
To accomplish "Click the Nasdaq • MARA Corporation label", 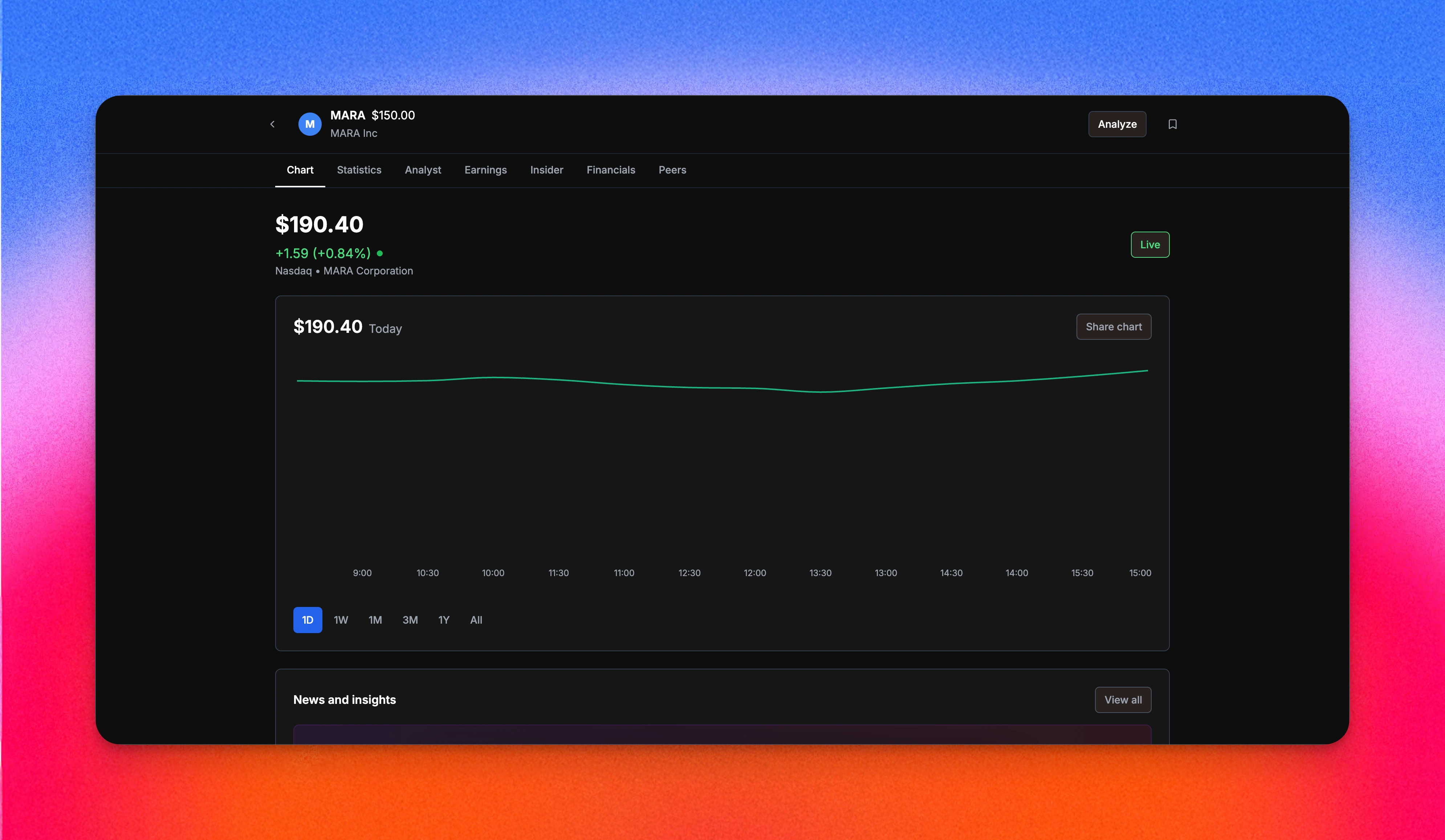I will [344, 271].
